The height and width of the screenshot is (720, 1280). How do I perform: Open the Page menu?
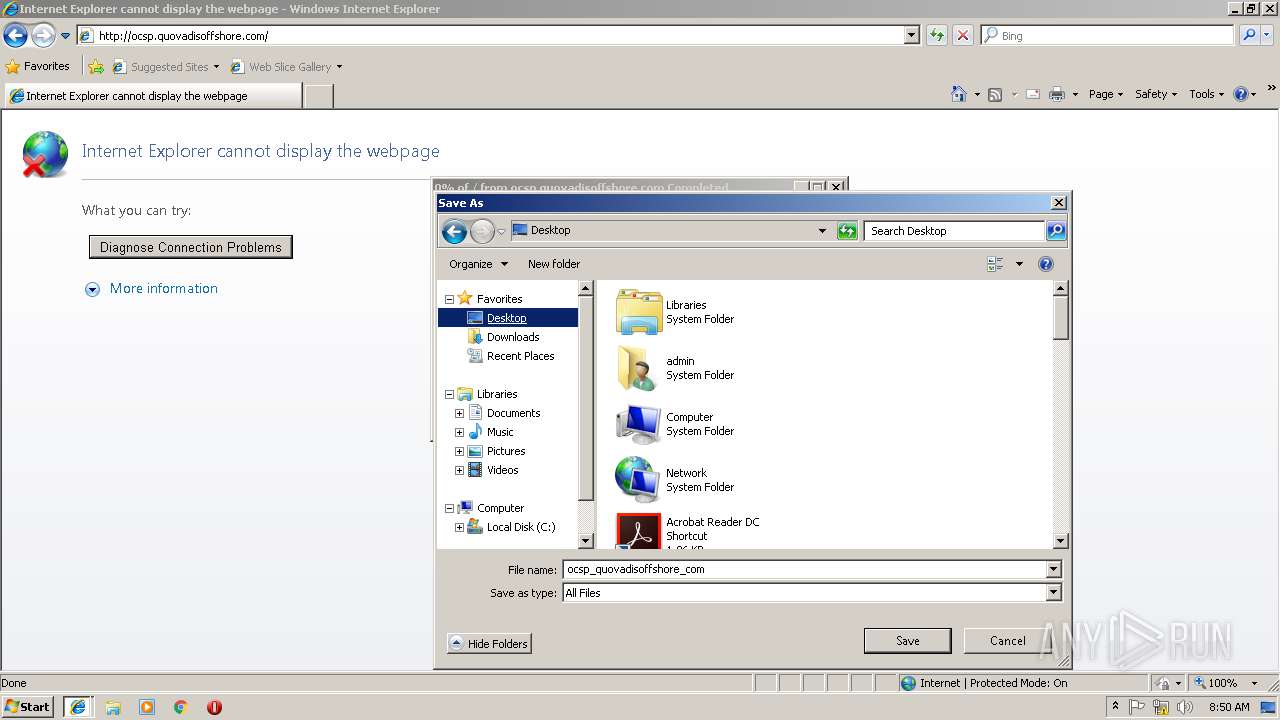(1106, 94)
